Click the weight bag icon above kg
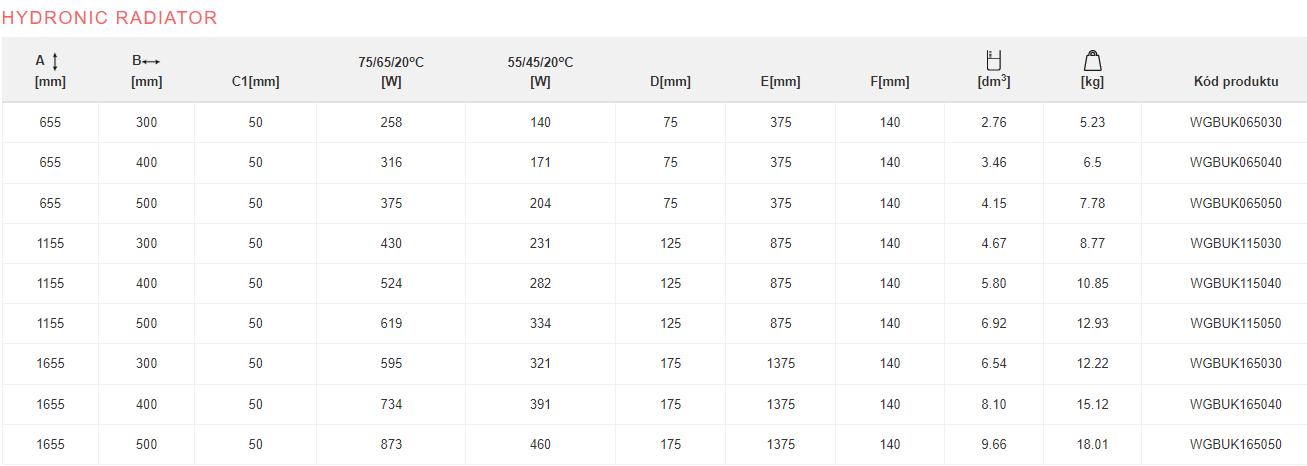Screen dimensions: 1307x466 click(x=1092, y=60)
